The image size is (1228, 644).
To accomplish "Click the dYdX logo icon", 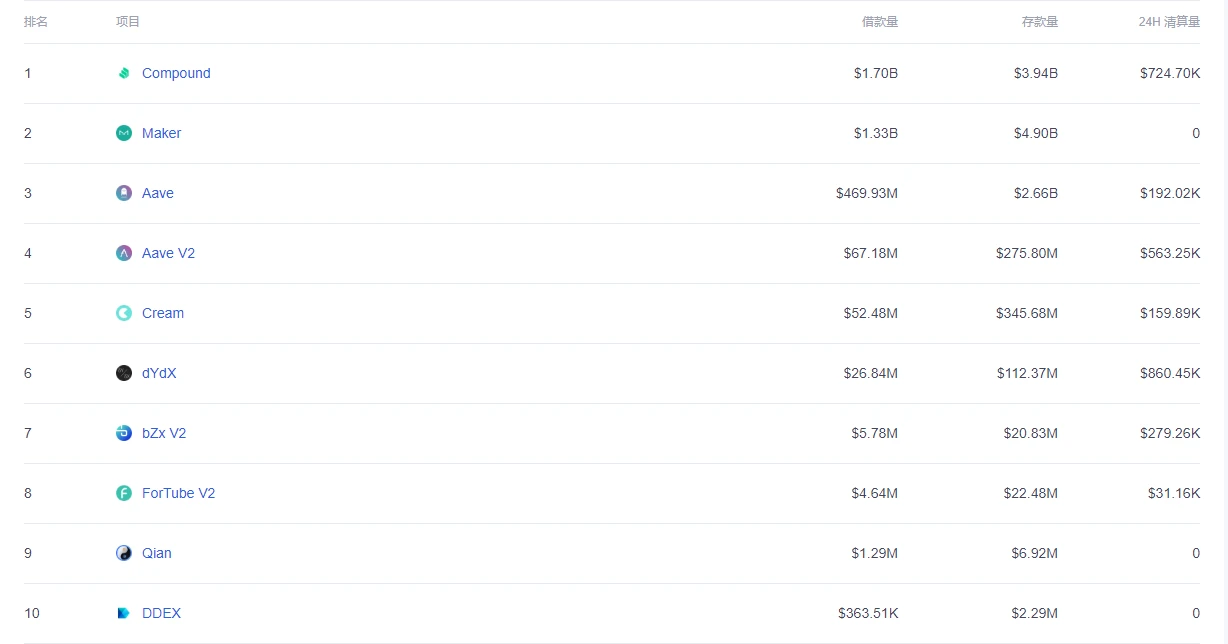I will tap(124, 373).
